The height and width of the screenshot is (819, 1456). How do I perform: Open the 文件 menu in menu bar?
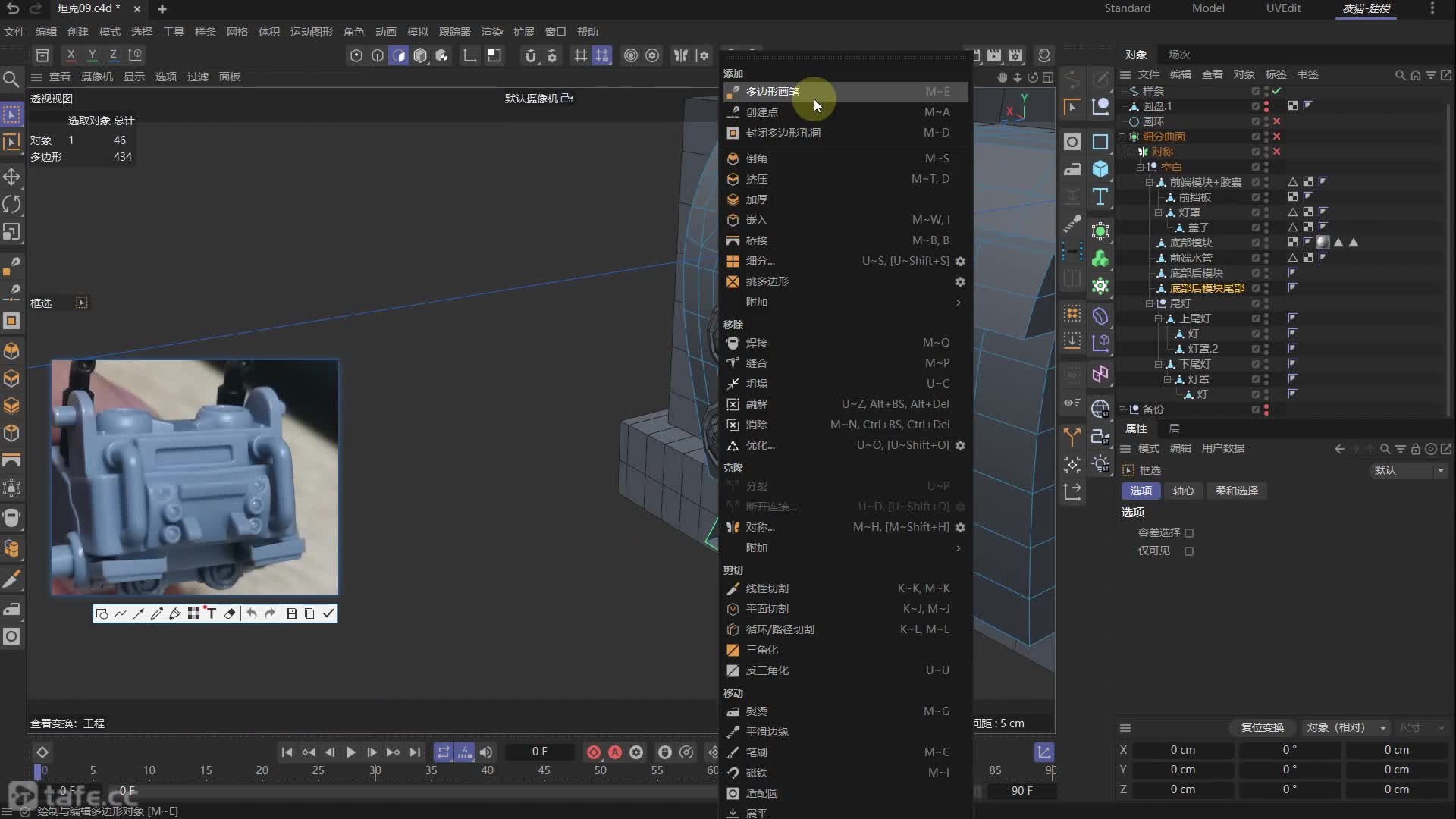coord(14,32)
